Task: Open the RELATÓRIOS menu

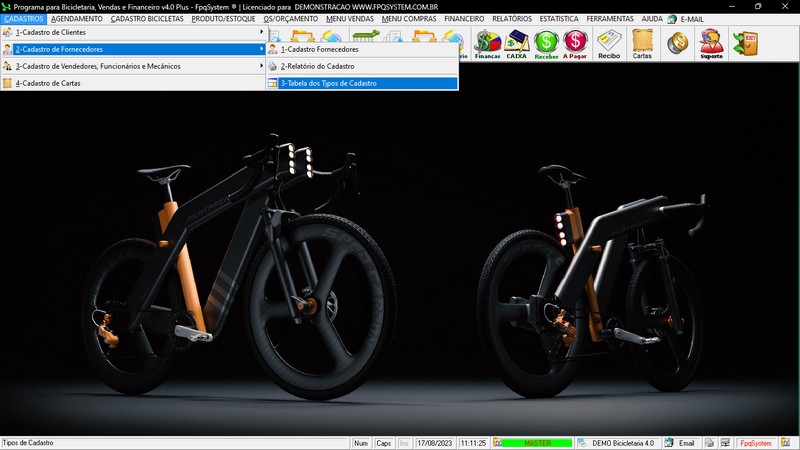Action: click(512, 19)
